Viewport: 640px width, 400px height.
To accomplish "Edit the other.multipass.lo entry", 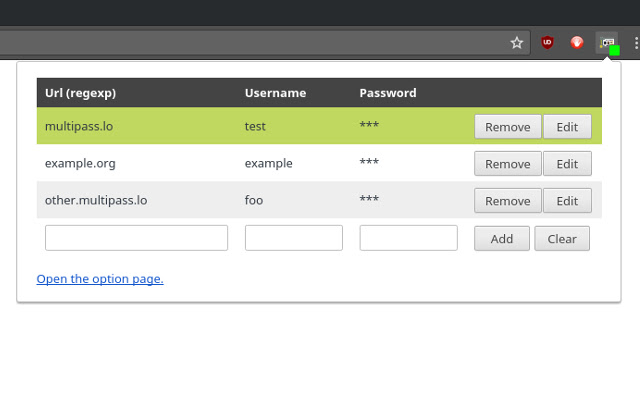I will [x=567, y=201].
